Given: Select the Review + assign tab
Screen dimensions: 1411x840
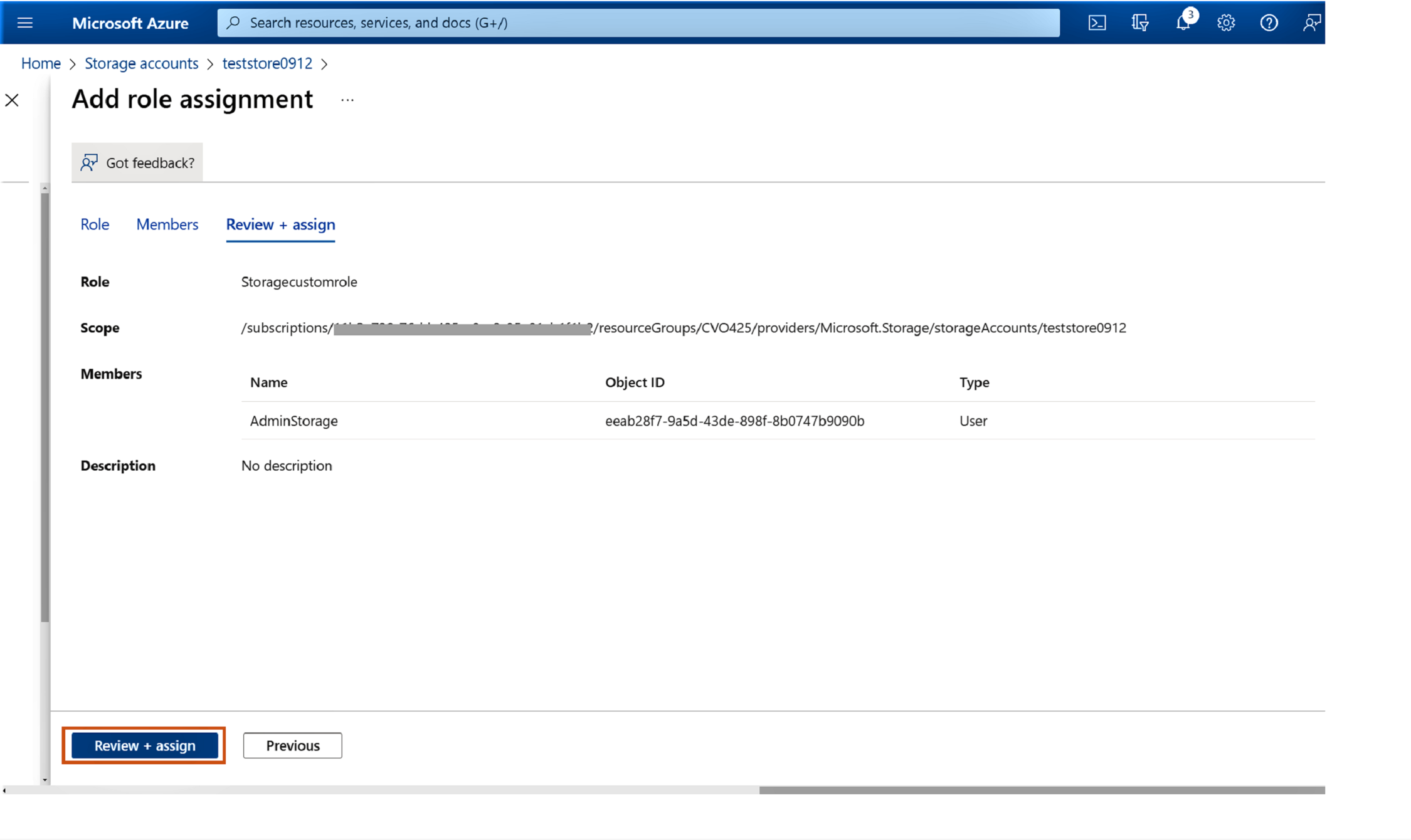Looking at the screenshot, I should point(280,224).
